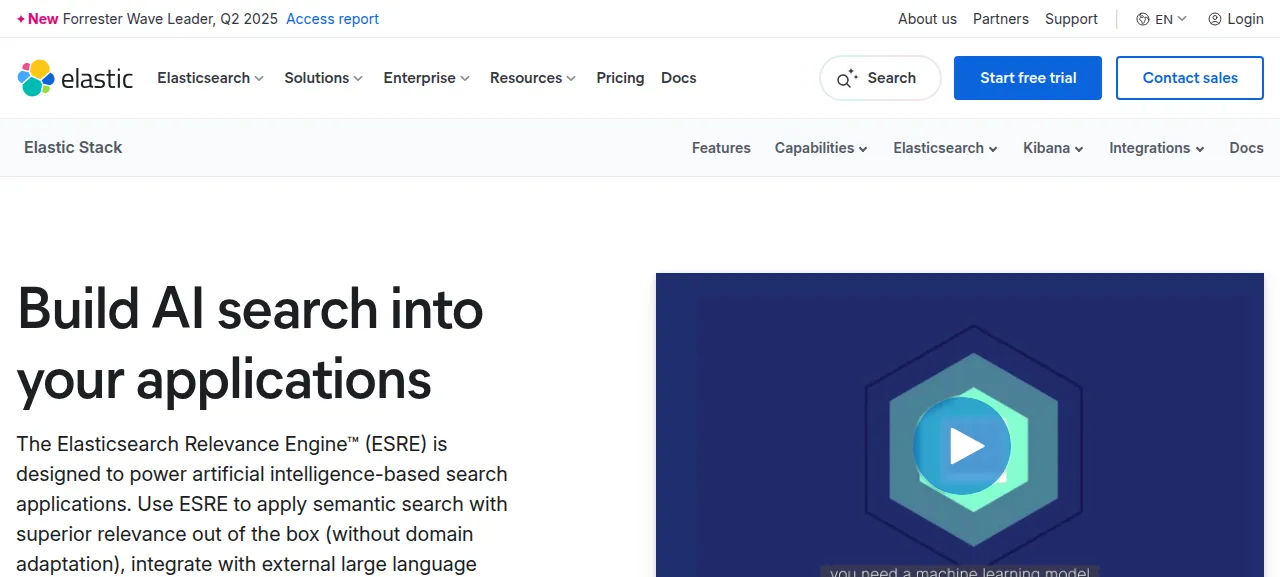The image size is (1280, 577).
Task: Click the Contact sales button
Action: point(1190,78)
